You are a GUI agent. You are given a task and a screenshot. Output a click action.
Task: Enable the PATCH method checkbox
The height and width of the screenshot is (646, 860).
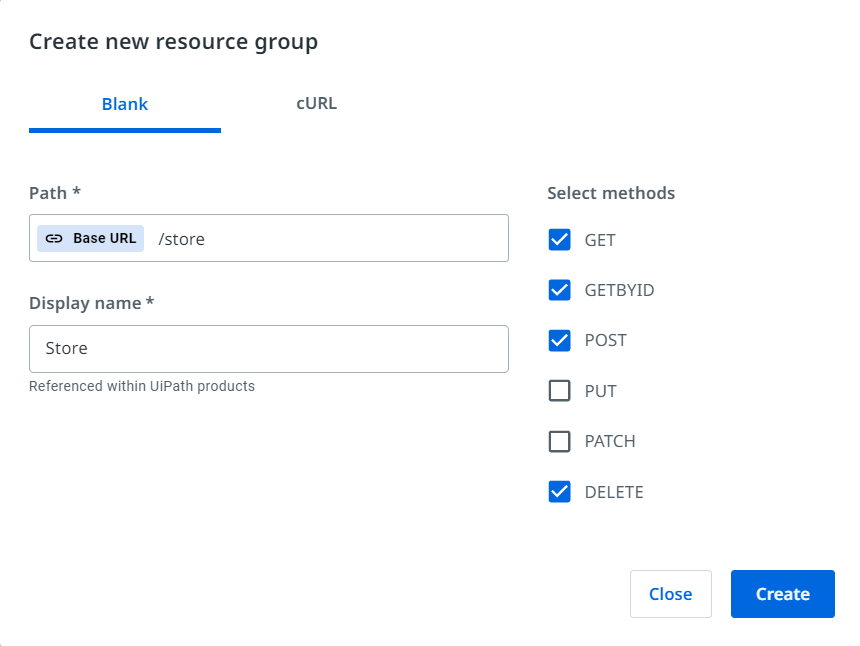click(x=559, y=441)
